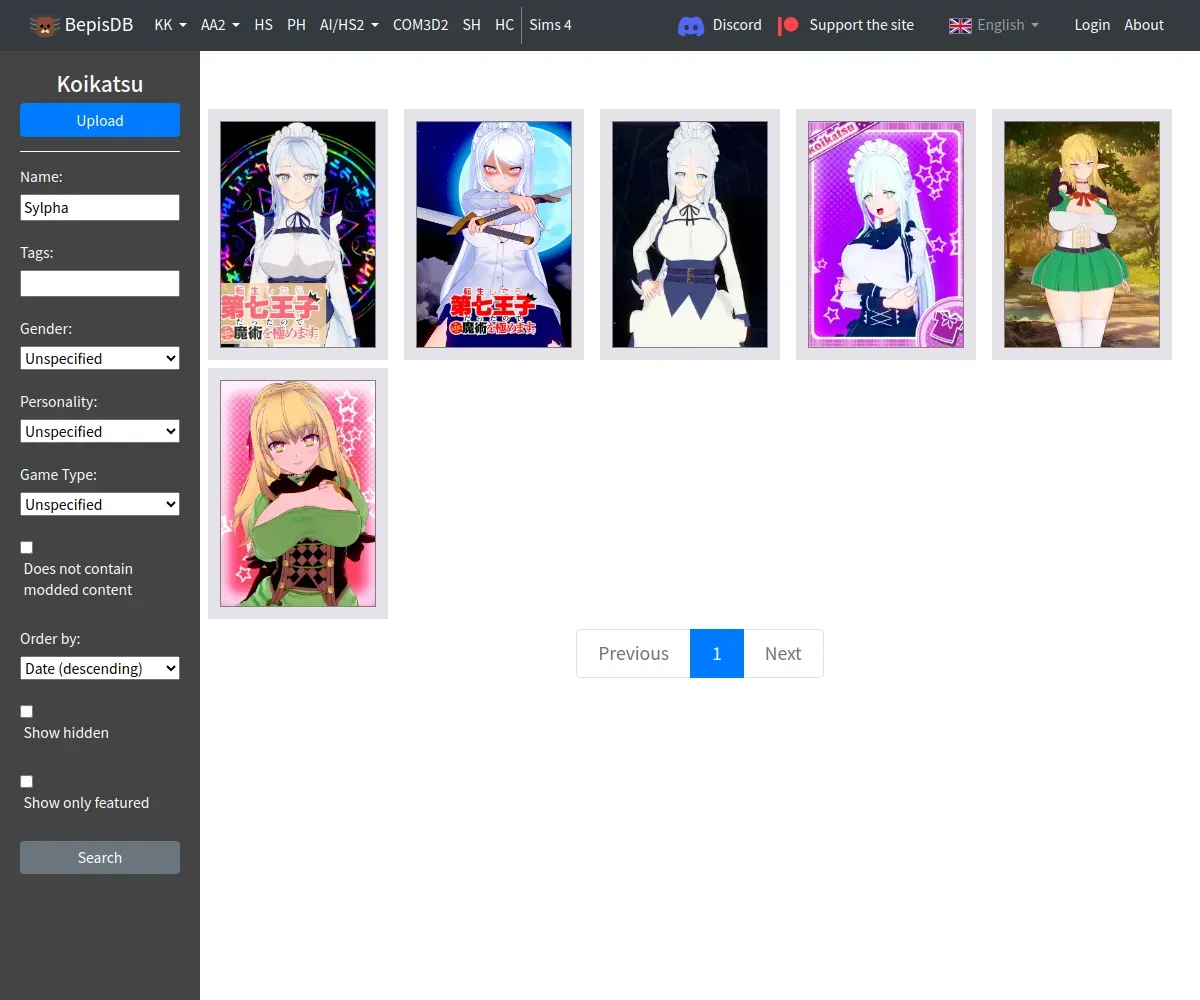Open the HC section
The width and height of the screenshot is (1200, 1000).
click(504, 25)
